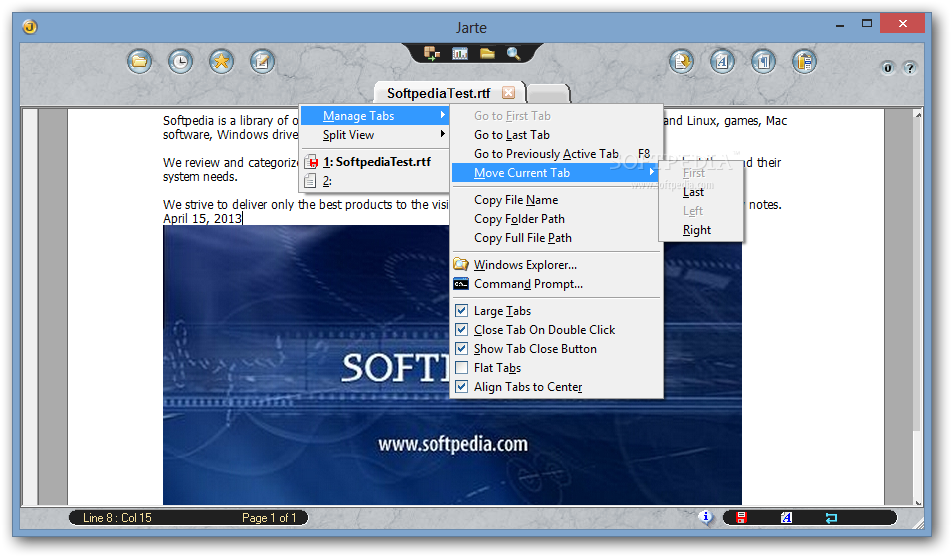Open file using the folder toolbar icon
The width and height of the screenshot is (952, 557).
point(140,61)
